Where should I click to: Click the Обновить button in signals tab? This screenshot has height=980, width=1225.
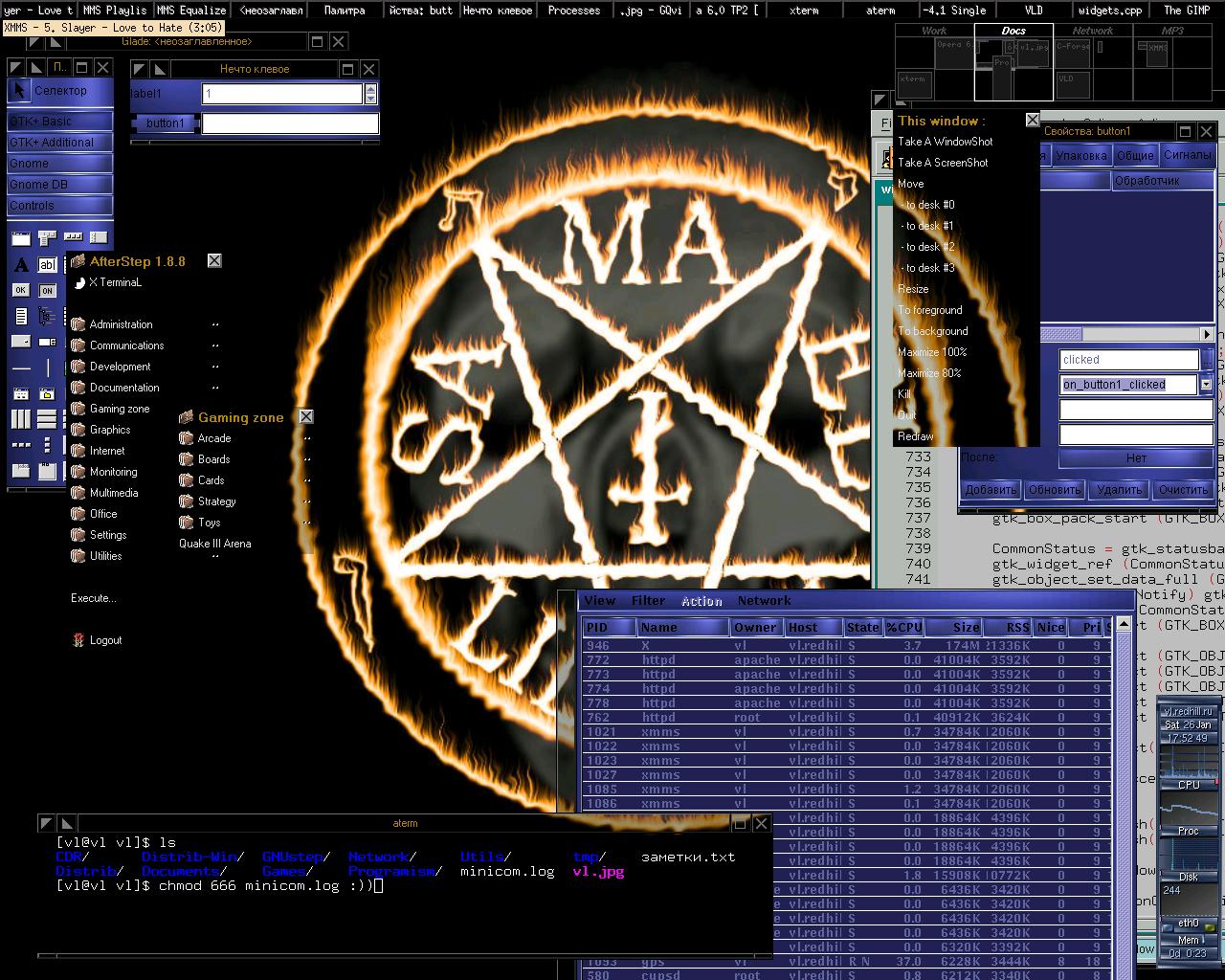[1054, 489]
